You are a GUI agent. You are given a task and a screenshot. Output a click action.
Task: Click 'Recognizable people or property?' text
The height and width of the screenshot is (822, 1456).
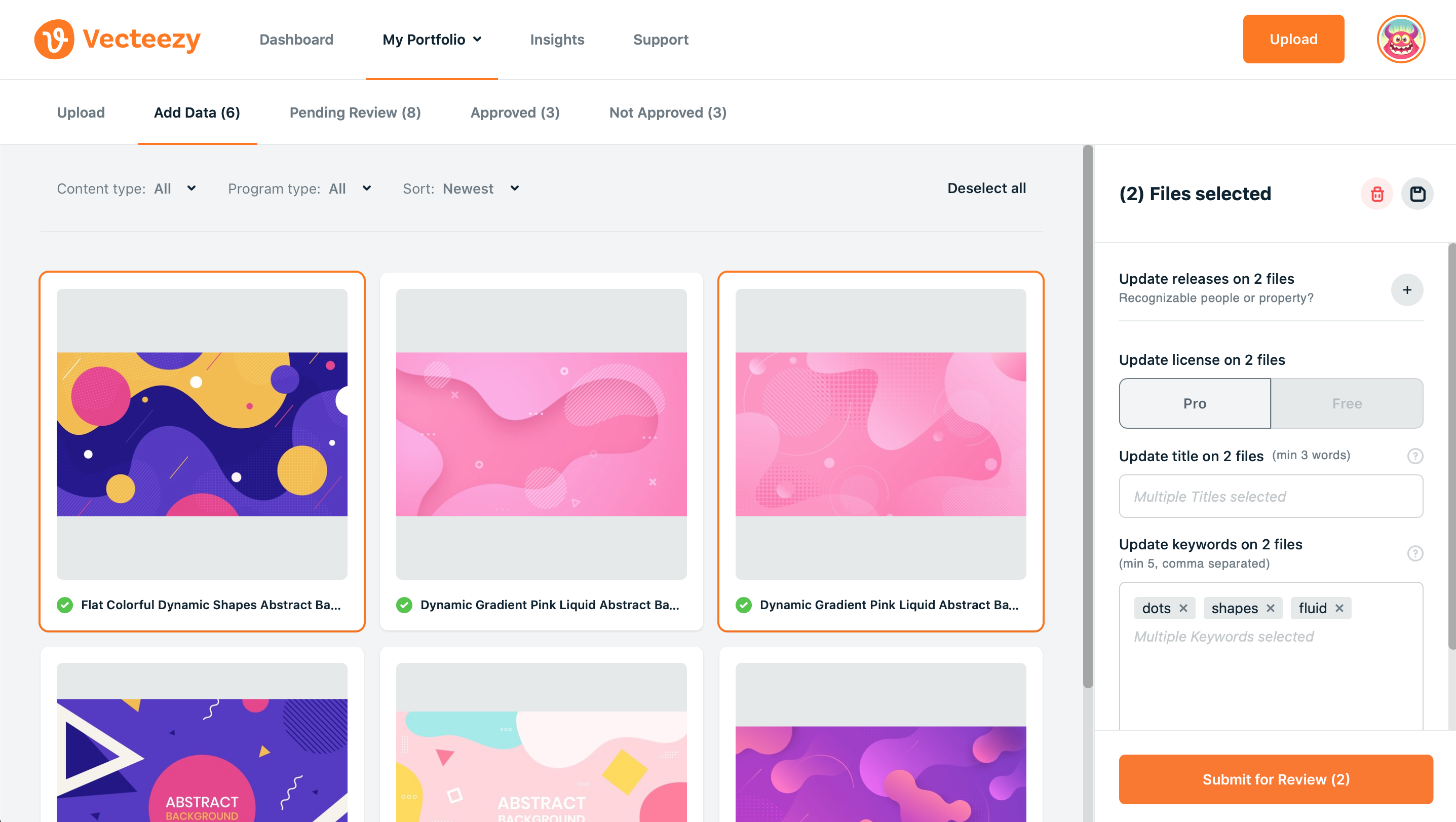point(1216,298)
